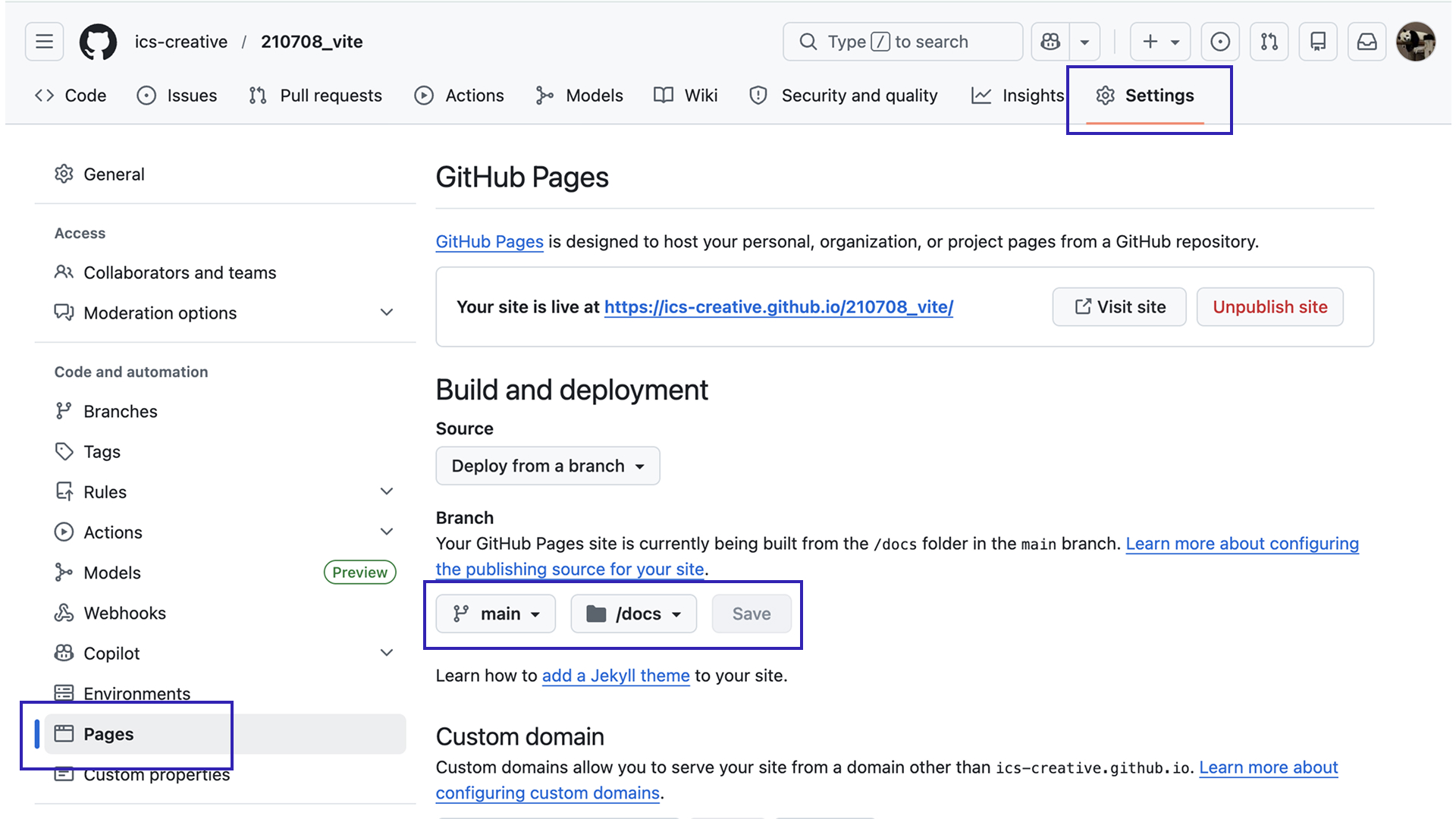
Task: Open the command palette hamburger menu icon
Action: (x=43, y=42)
